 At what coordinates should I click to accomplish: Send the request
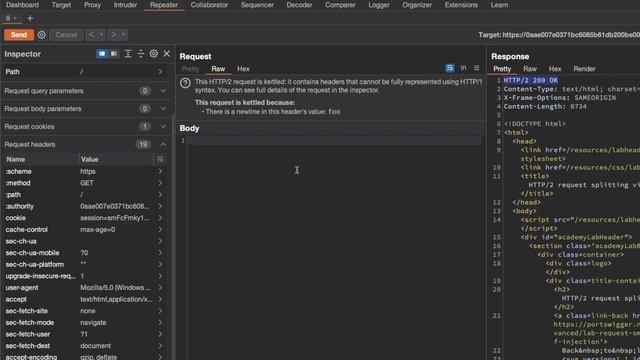point(19,35)
